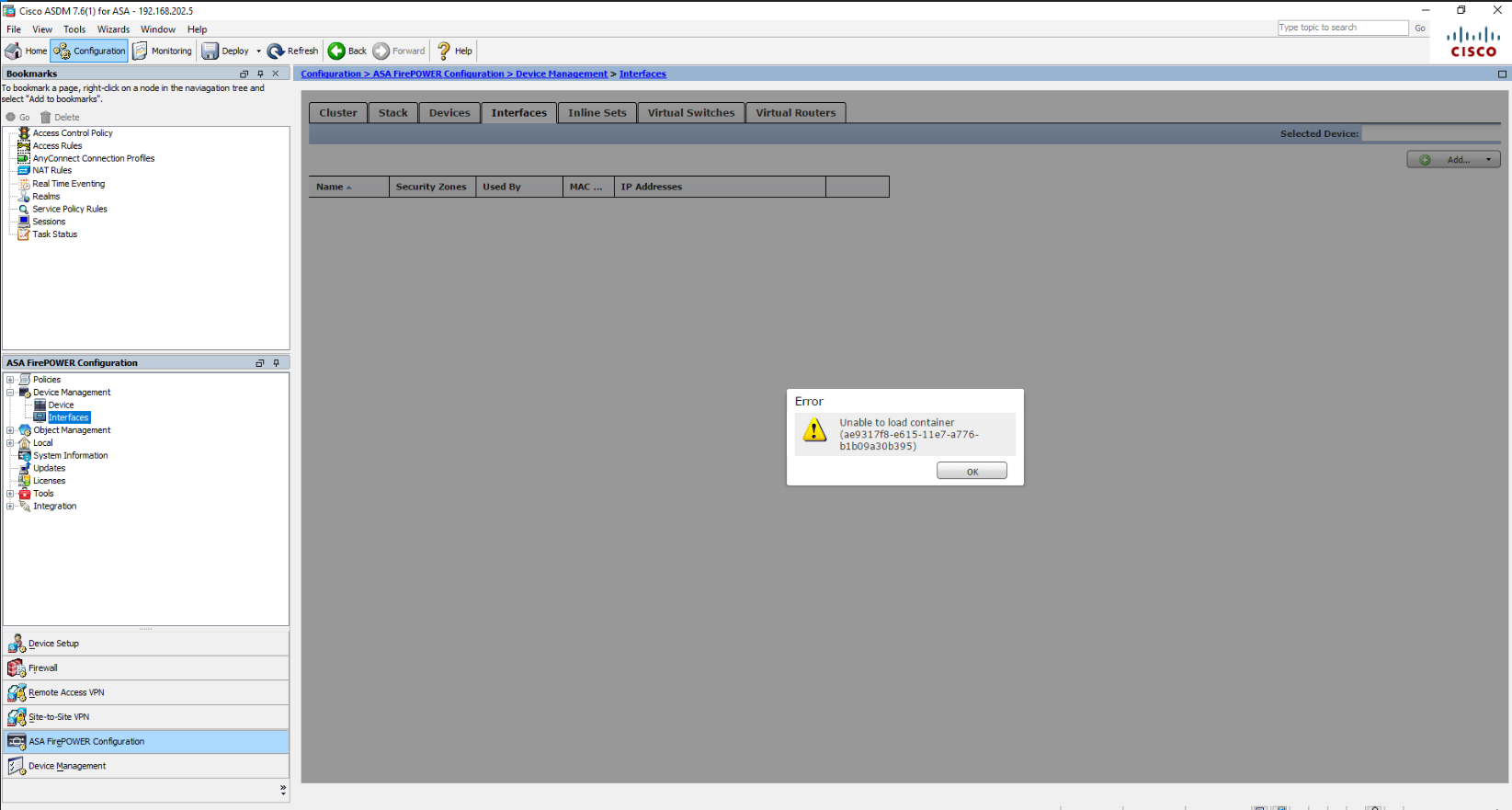This screenshot has width=1512, height=810.
Task: Delete the selected bookmark
Action: pyautogui.click(x=60, y=118)
